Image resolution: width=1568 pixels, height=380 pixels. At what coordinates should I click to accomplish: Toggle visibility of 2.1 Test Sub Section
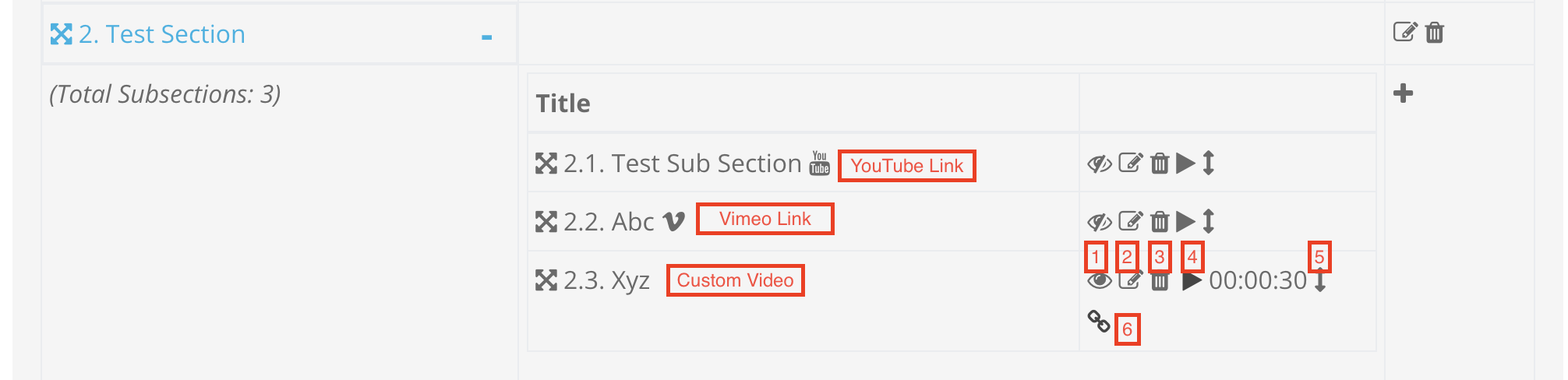coord(1100,164)
